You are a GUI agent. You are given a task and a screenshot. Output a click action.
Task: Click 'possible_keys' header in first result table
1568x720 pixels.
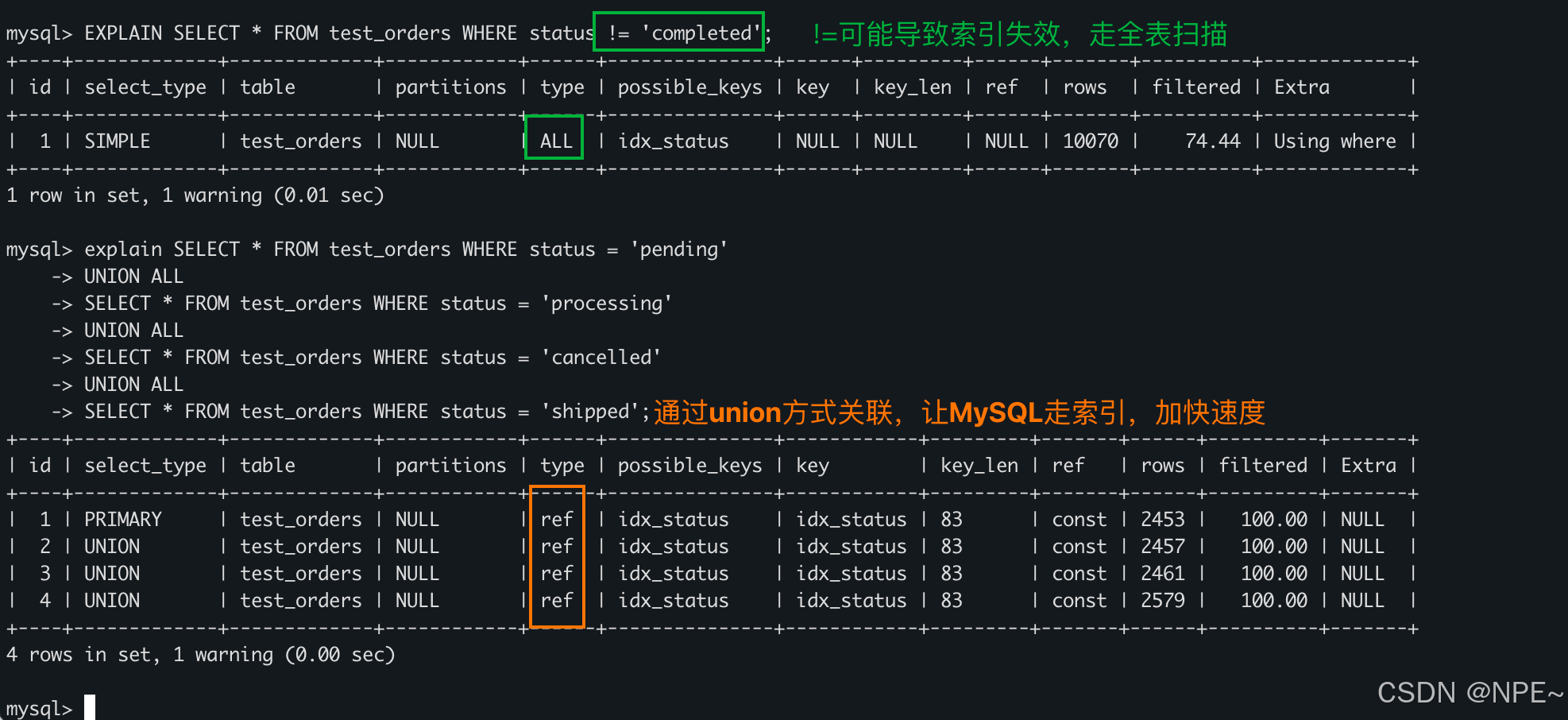689,87
